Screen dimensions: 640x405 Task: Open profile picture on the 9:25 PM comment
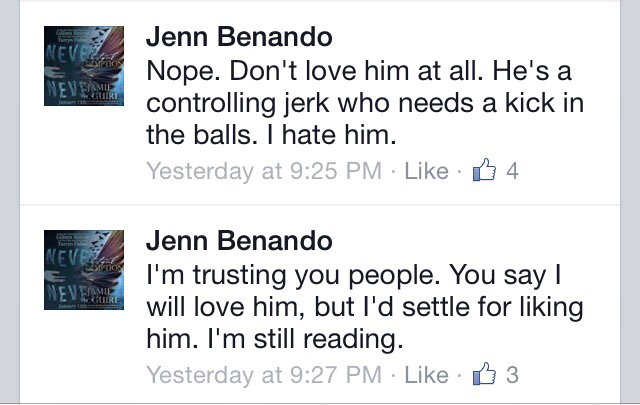(84, 69)
